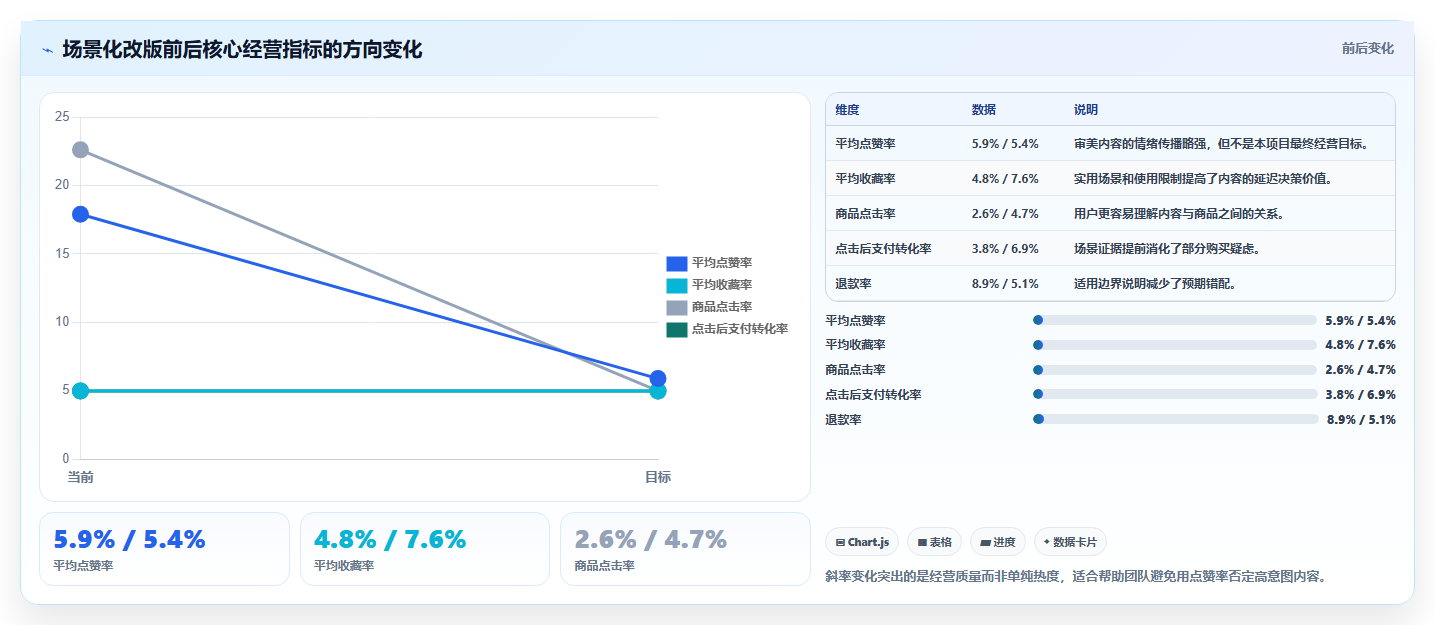Open the 2.6% / 4.7% 商品点击率 card
This screenshot has height=625, width=1435.
[686, 549]
